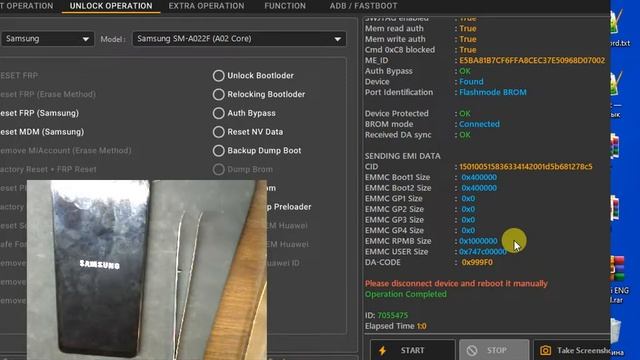Click the camera icon for Take Screenshot
The width and height of the screenshot is (640, 360).
(x=545, y=351)
